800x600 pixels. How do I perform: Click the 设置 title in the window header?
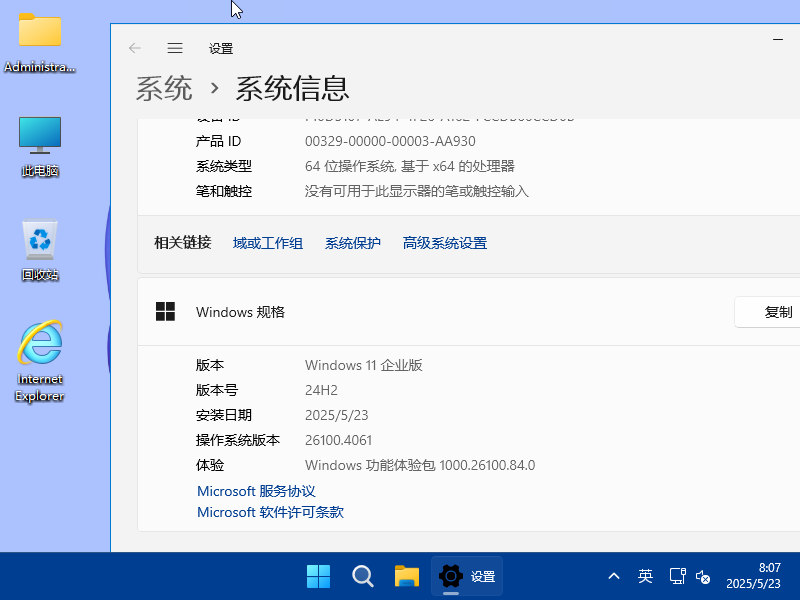221,48
